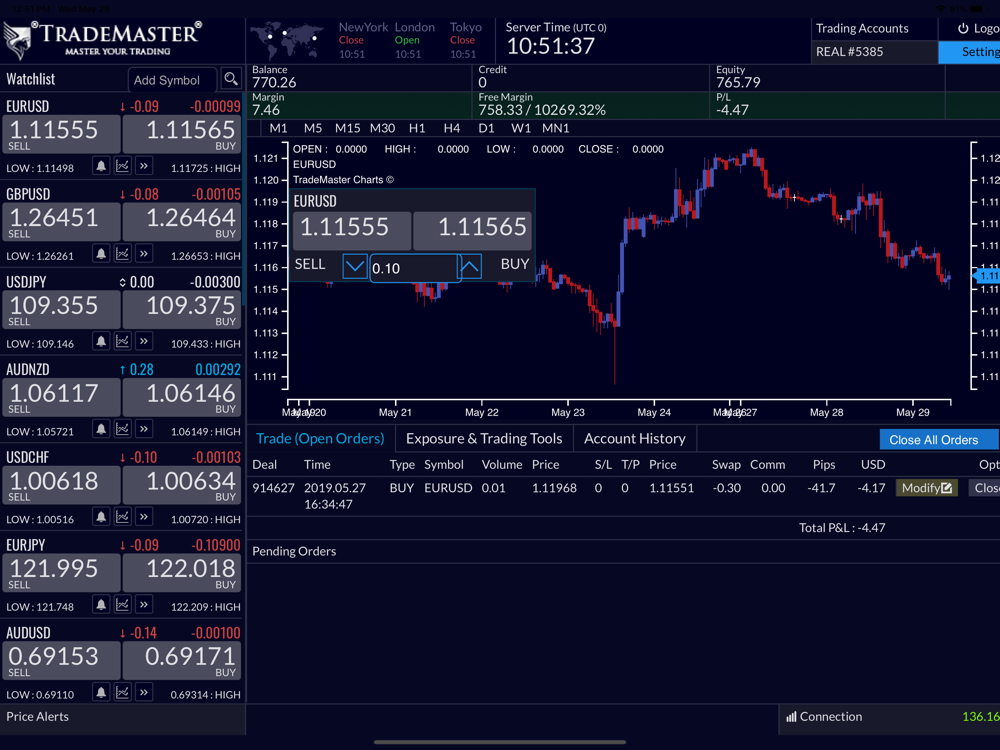This screenshot has height=750, width=1000.
Task: Expand EURUSD details with double-arrow icon
Action: pos(144,166)
